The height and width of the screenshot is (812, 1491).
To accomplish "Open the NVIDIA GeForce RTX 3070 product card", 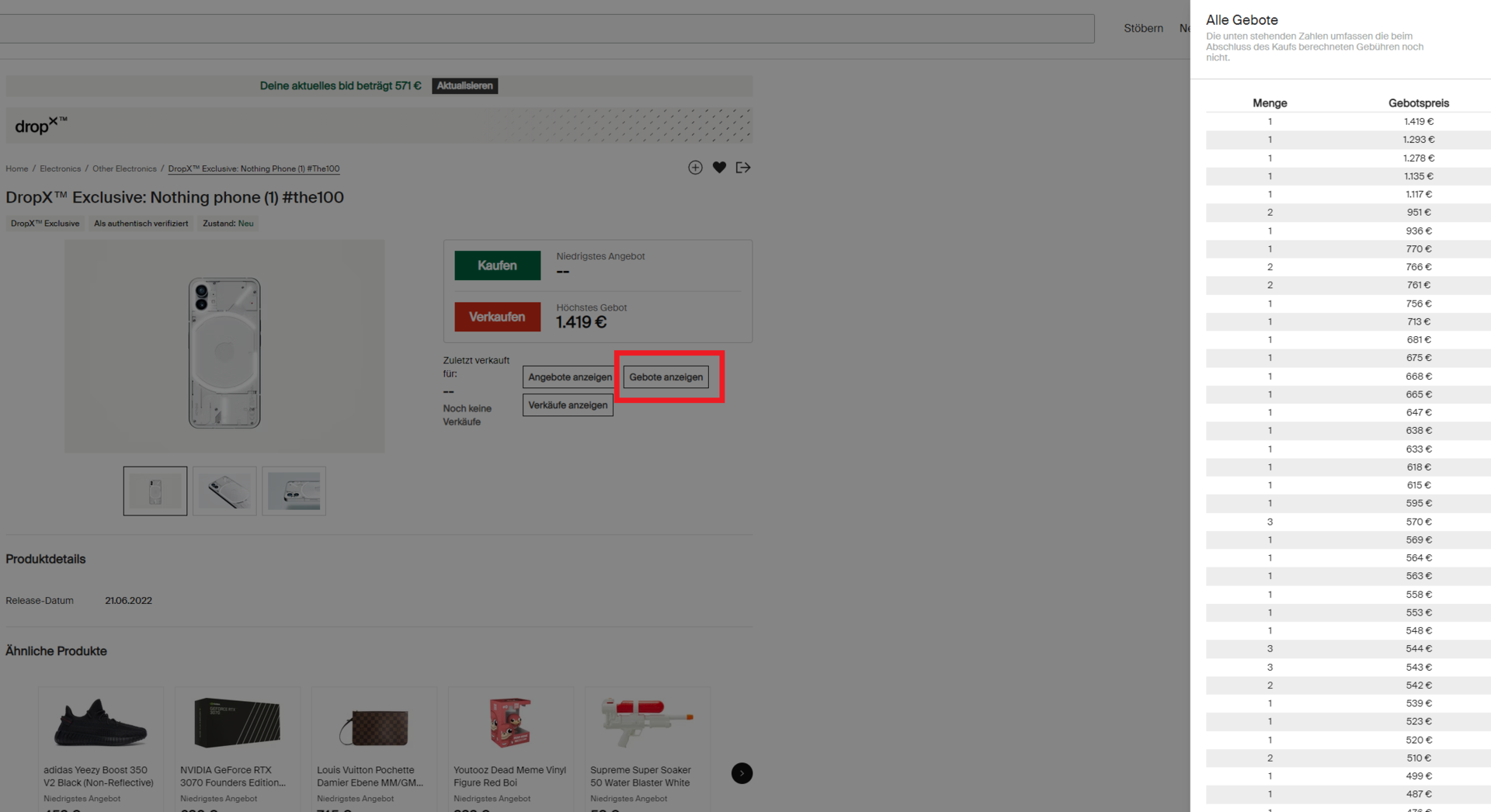I will tap(237, 749).
